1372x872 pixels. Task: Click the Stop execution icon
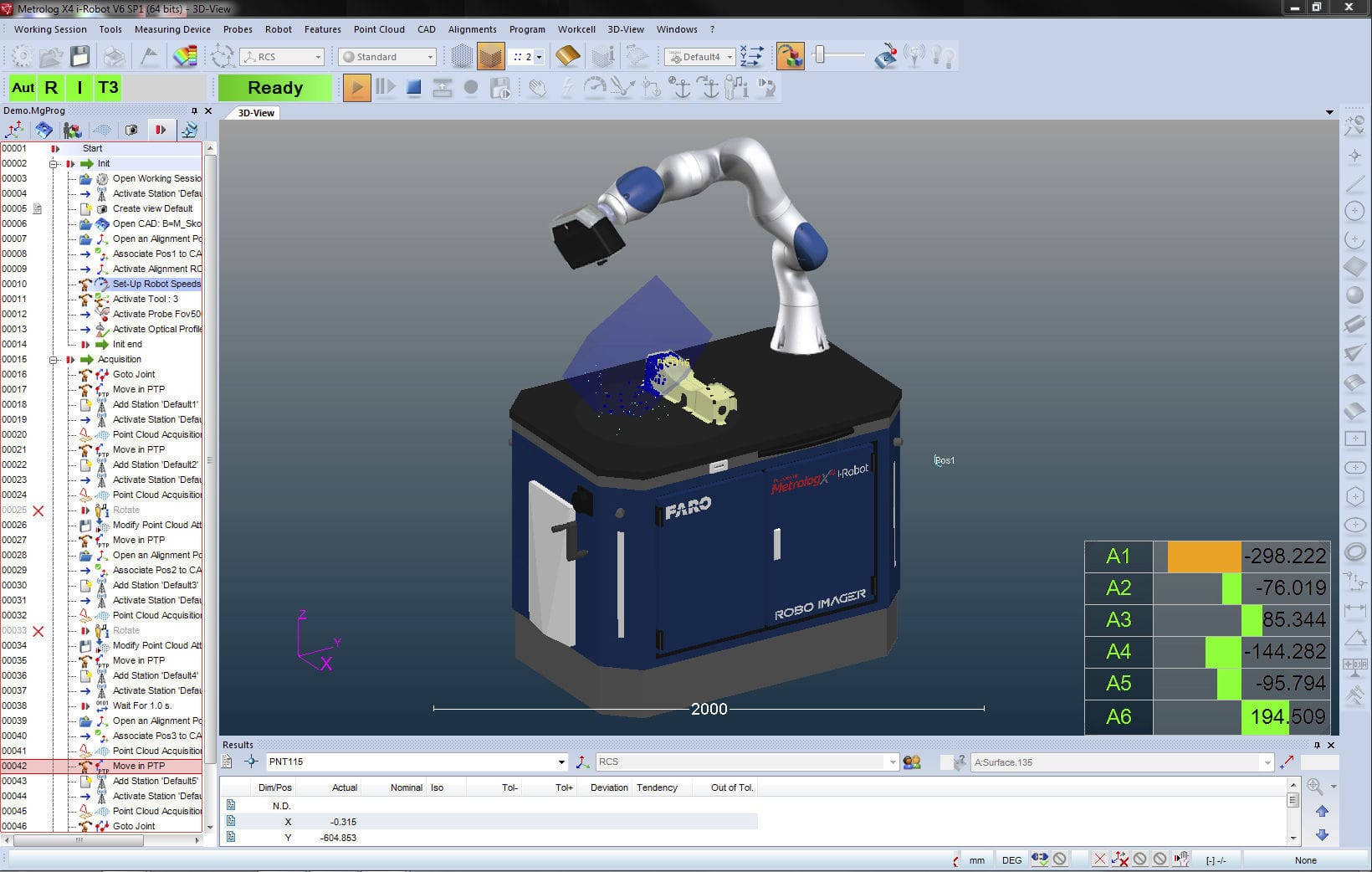(x=413, y=87)
